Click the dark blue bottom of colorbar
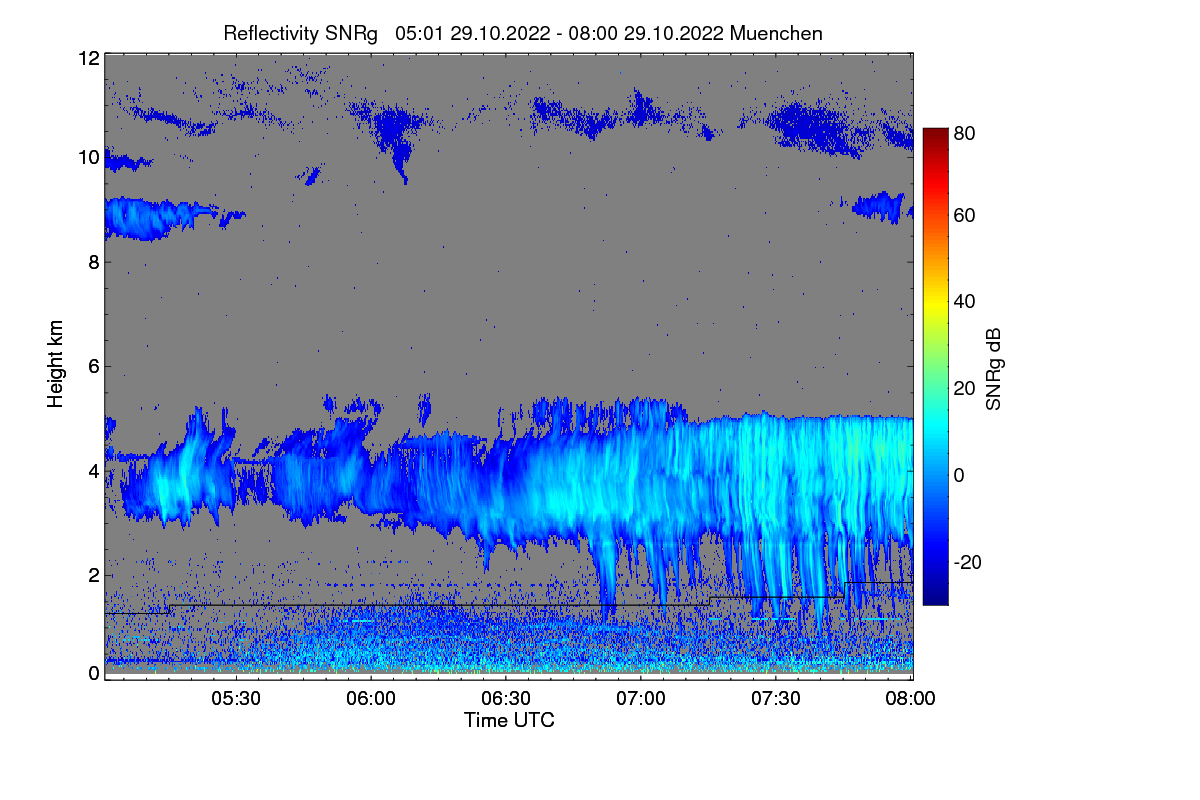The height and width of the screenshot is (800, 1200). [934, 598]
